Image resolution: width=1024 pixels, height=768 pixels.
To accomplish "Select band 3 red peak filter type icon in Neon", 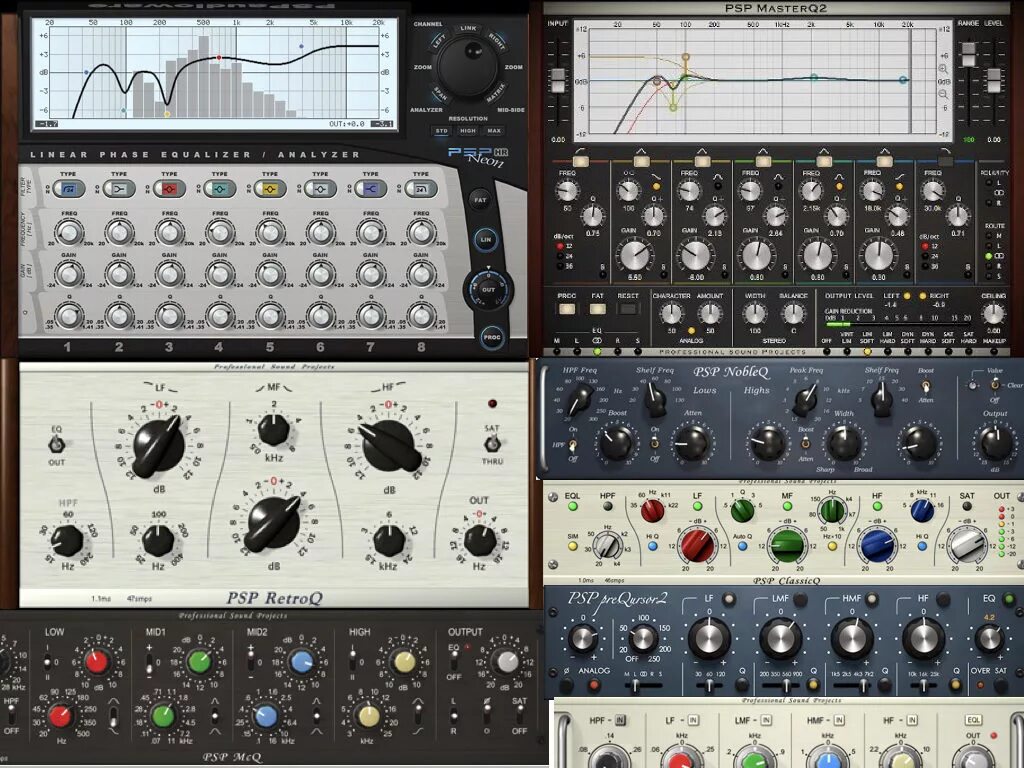I will pos(169,189).
